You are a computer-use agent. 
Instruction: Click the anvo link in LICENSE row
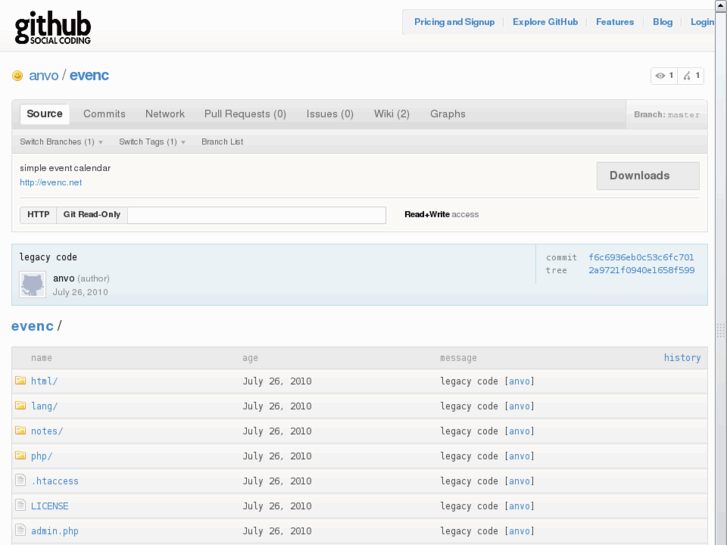pyautogui.click(x=519, y=506)
